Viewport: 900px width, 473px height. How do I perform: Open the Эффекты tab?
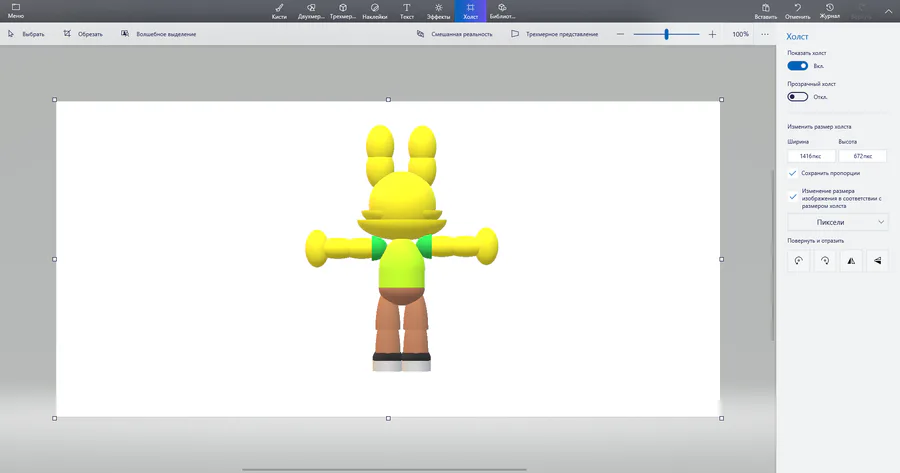pos(439,11)
